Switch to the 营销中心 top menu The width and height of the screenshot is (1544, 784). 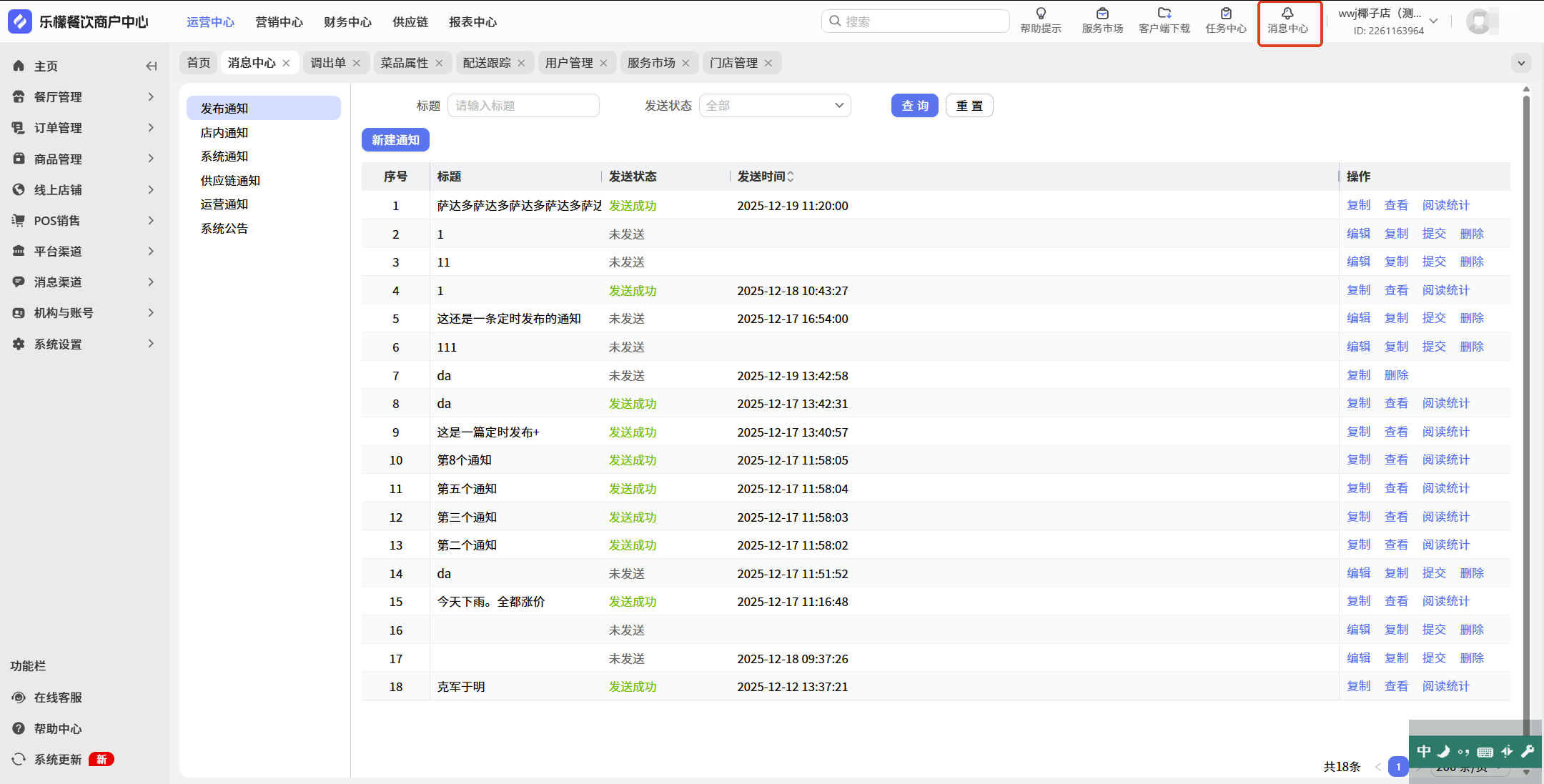click(279, 22)
